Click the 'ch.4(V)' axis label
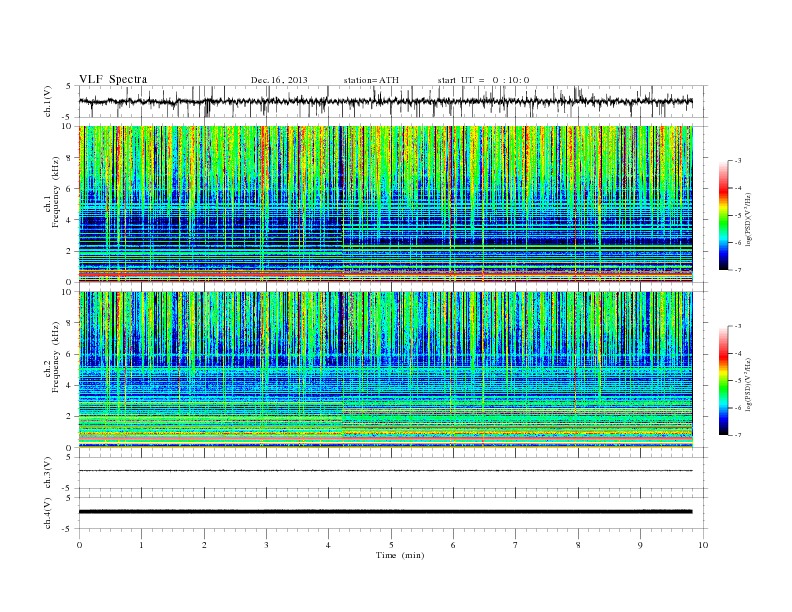Viewport: 792px width, 612px height. [x=48, y=513]
